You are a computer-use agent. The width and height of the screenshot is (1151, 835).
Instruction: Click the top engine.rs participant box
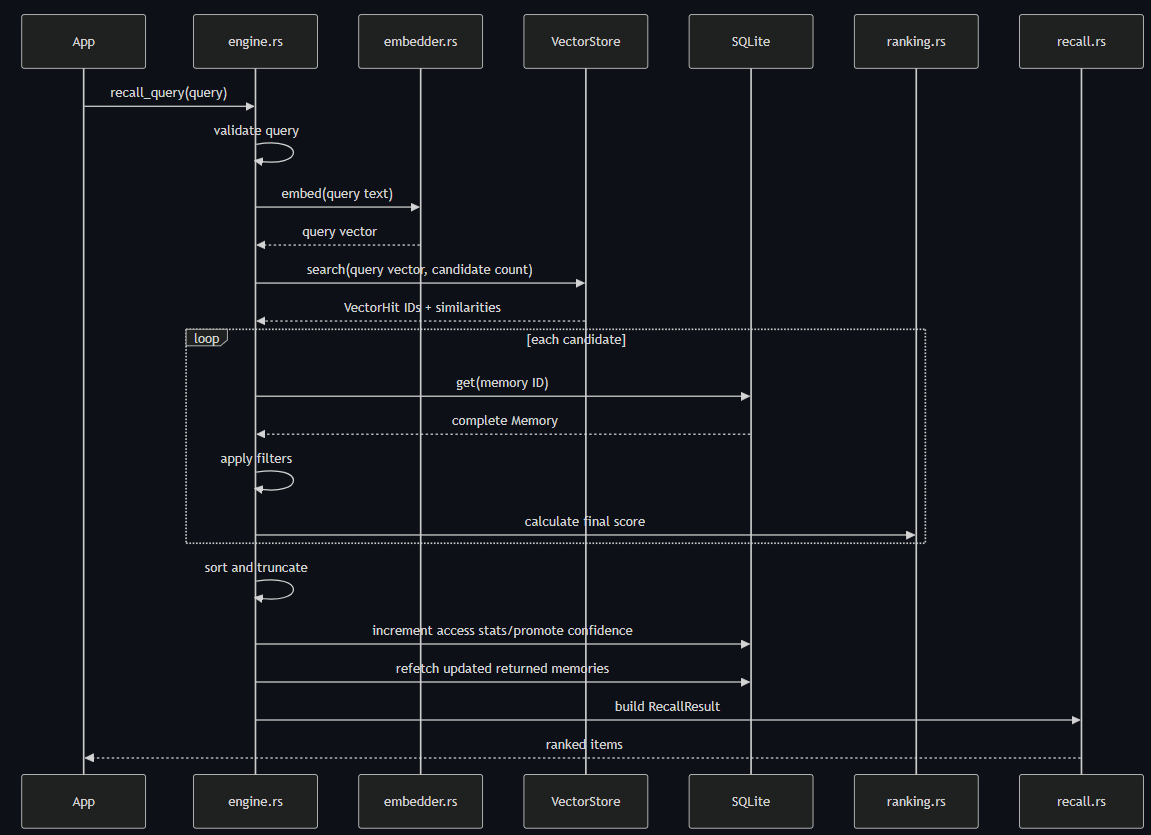[x=255, y=42]
